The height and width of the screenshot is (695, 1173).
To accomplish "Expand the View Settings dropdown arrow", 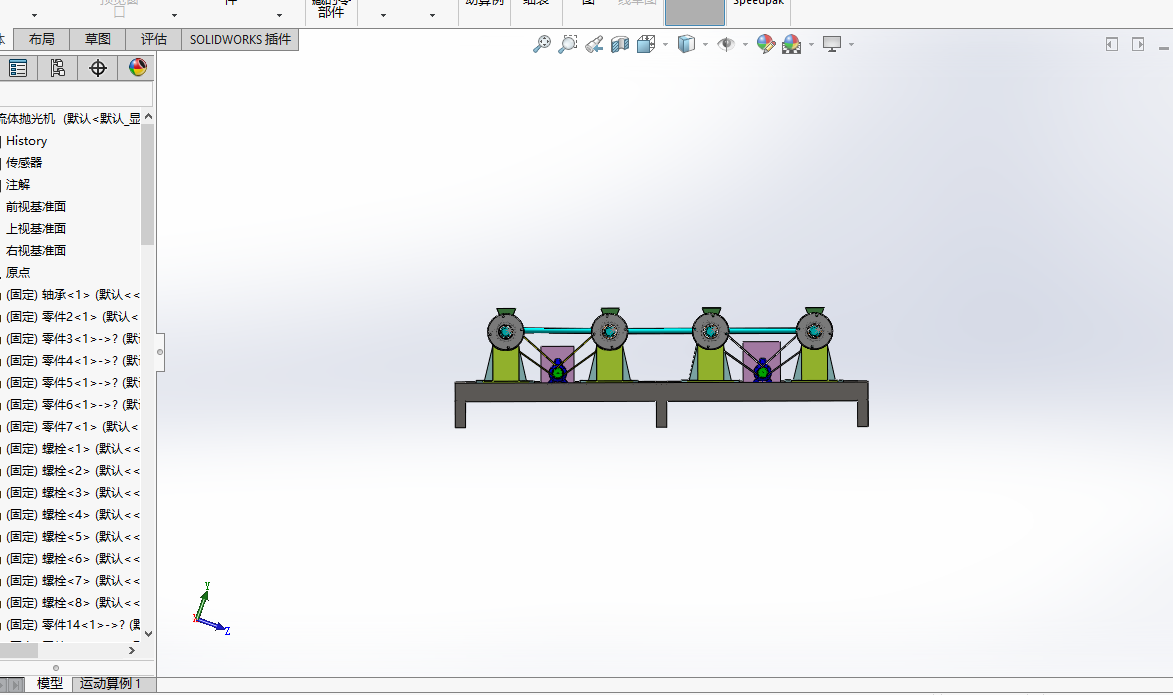I will [851, 45].
